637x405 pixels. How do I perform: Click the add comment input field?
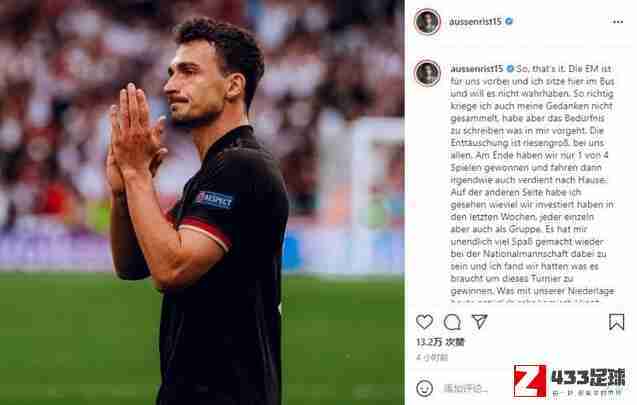[475, 389]
